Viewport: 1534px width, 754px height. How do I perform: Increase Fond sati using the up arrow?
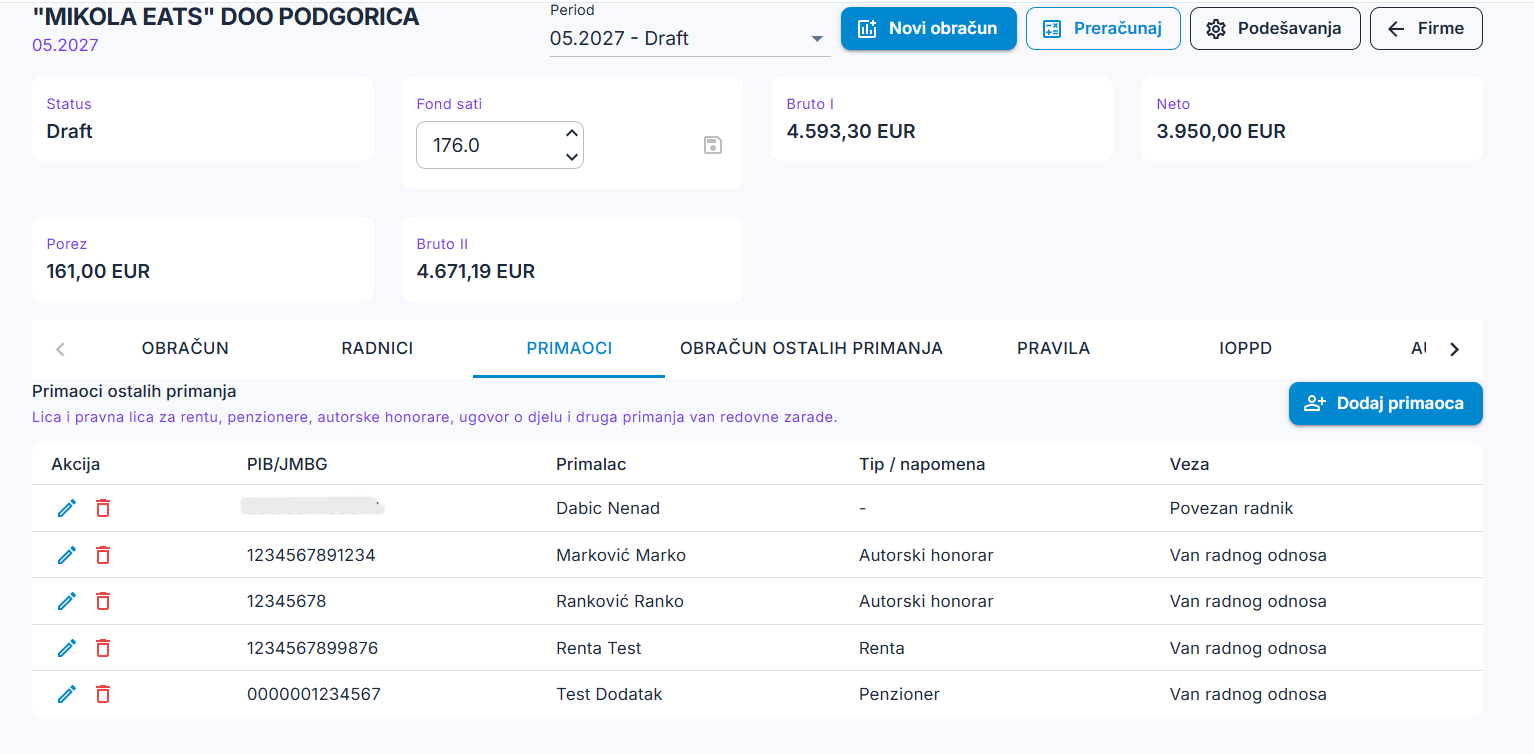point(571,133)
